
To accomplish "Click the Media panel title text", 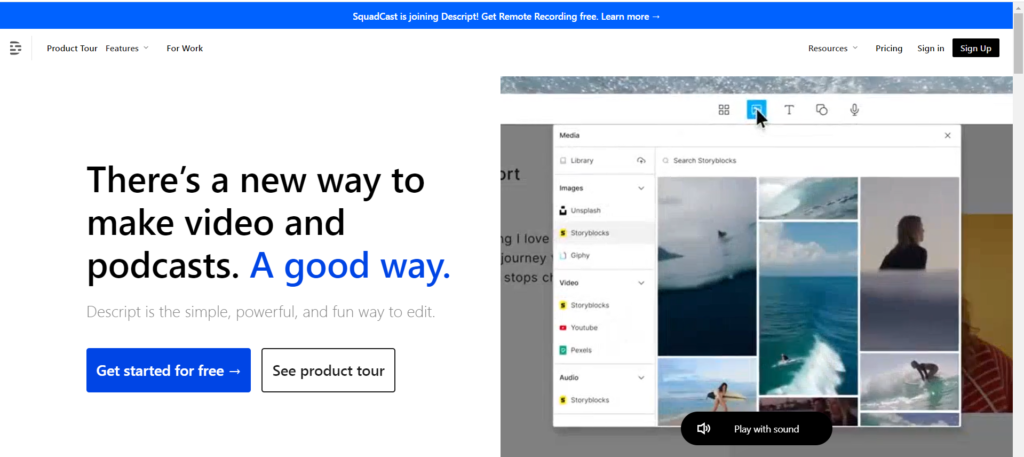I will click(x=569, y=136).
